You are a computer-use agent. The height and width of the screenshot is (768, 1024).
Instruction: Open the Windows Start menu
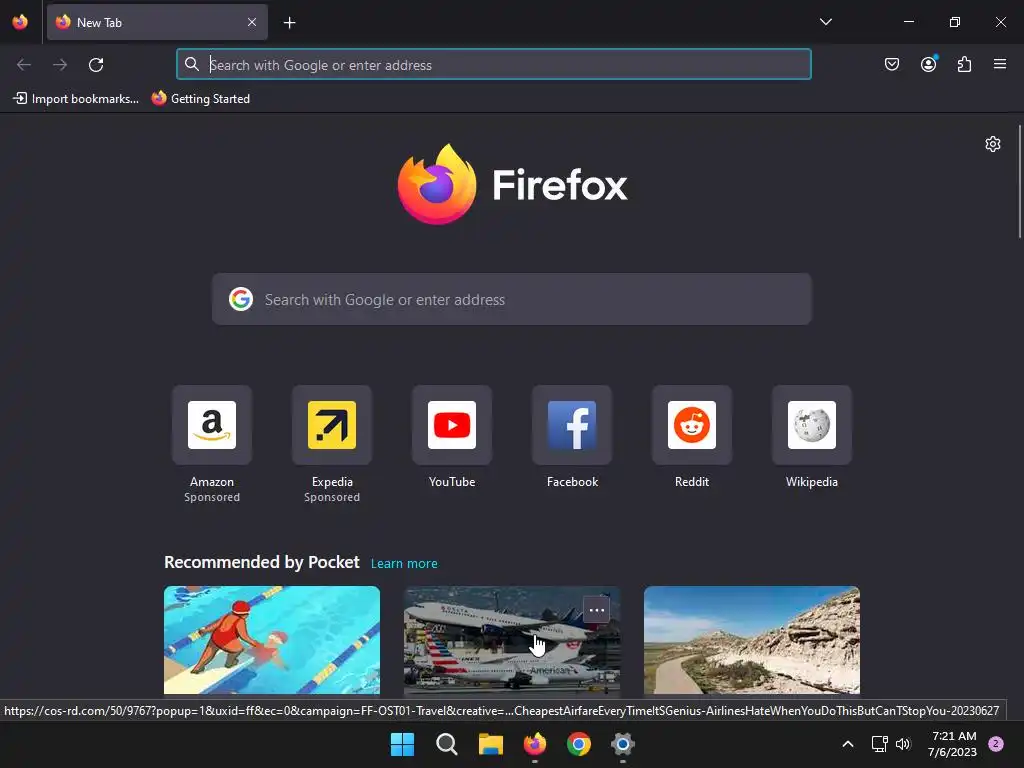click(x=402, y=744)
